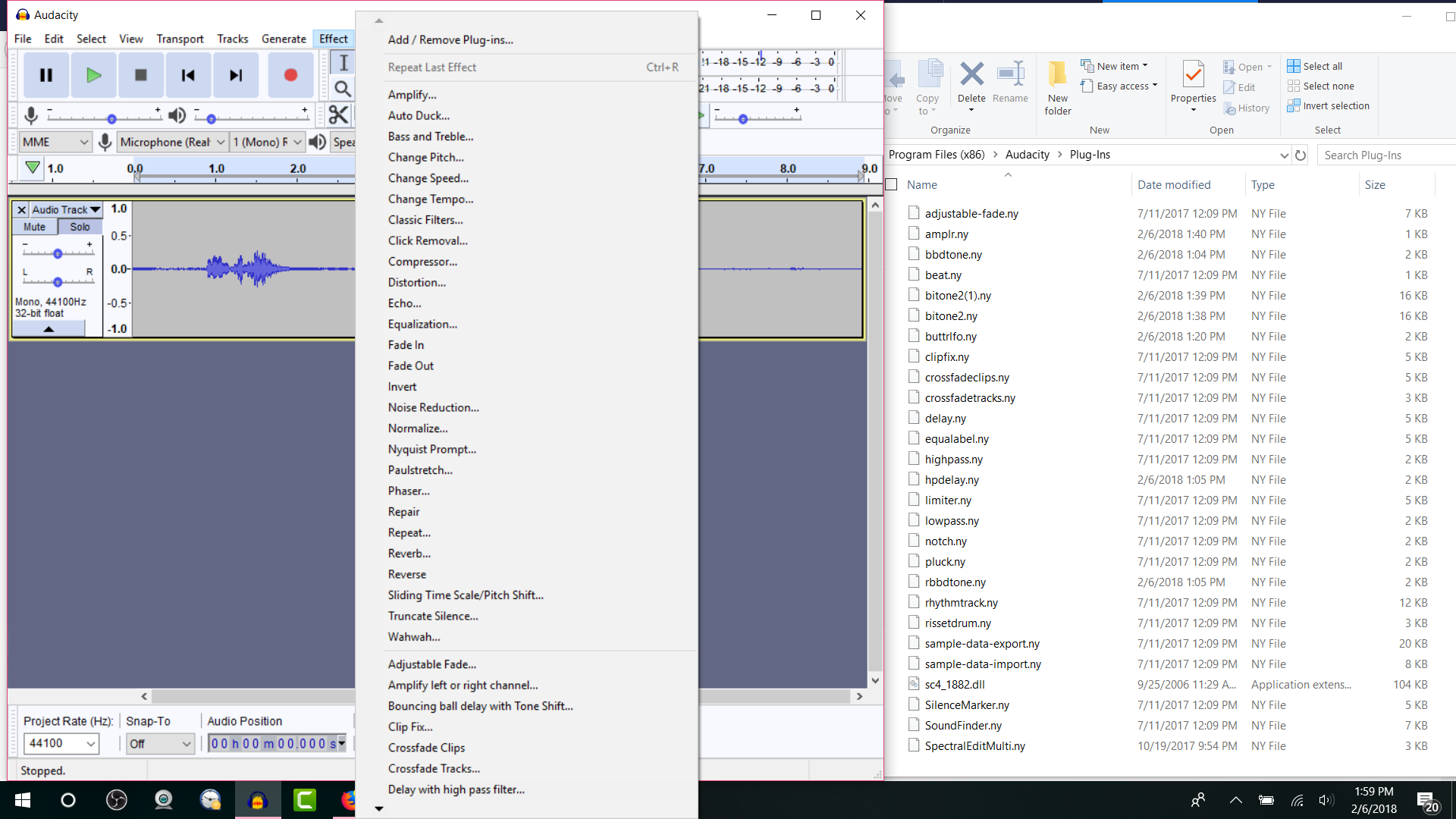Select the Zoom magnifier tool

click(343, 89)
